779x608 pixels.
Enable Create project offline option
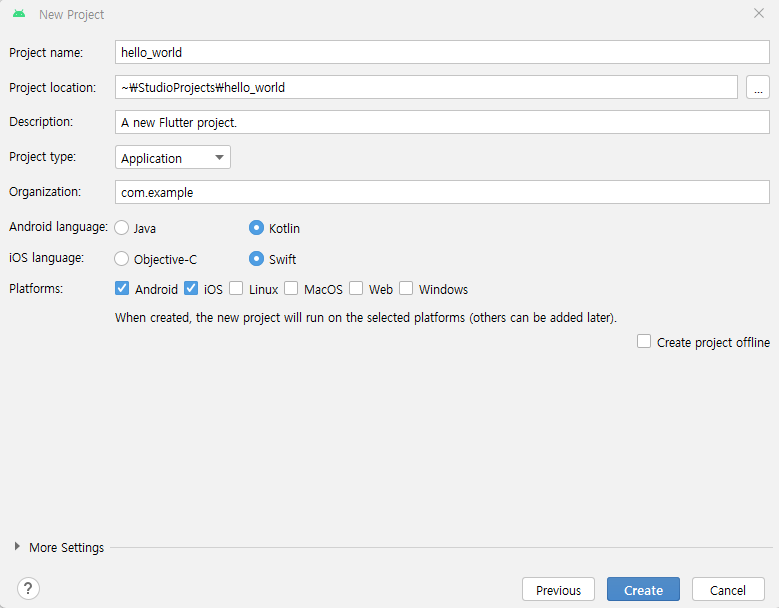(644, 341)
